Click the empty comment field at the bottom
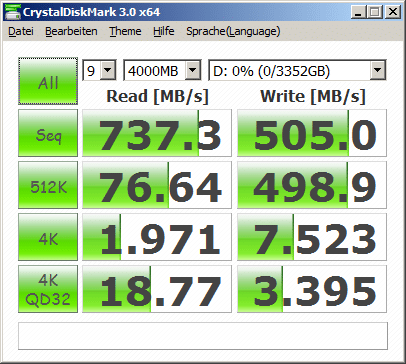The image size is (406, 364). [x=203, y=336]
